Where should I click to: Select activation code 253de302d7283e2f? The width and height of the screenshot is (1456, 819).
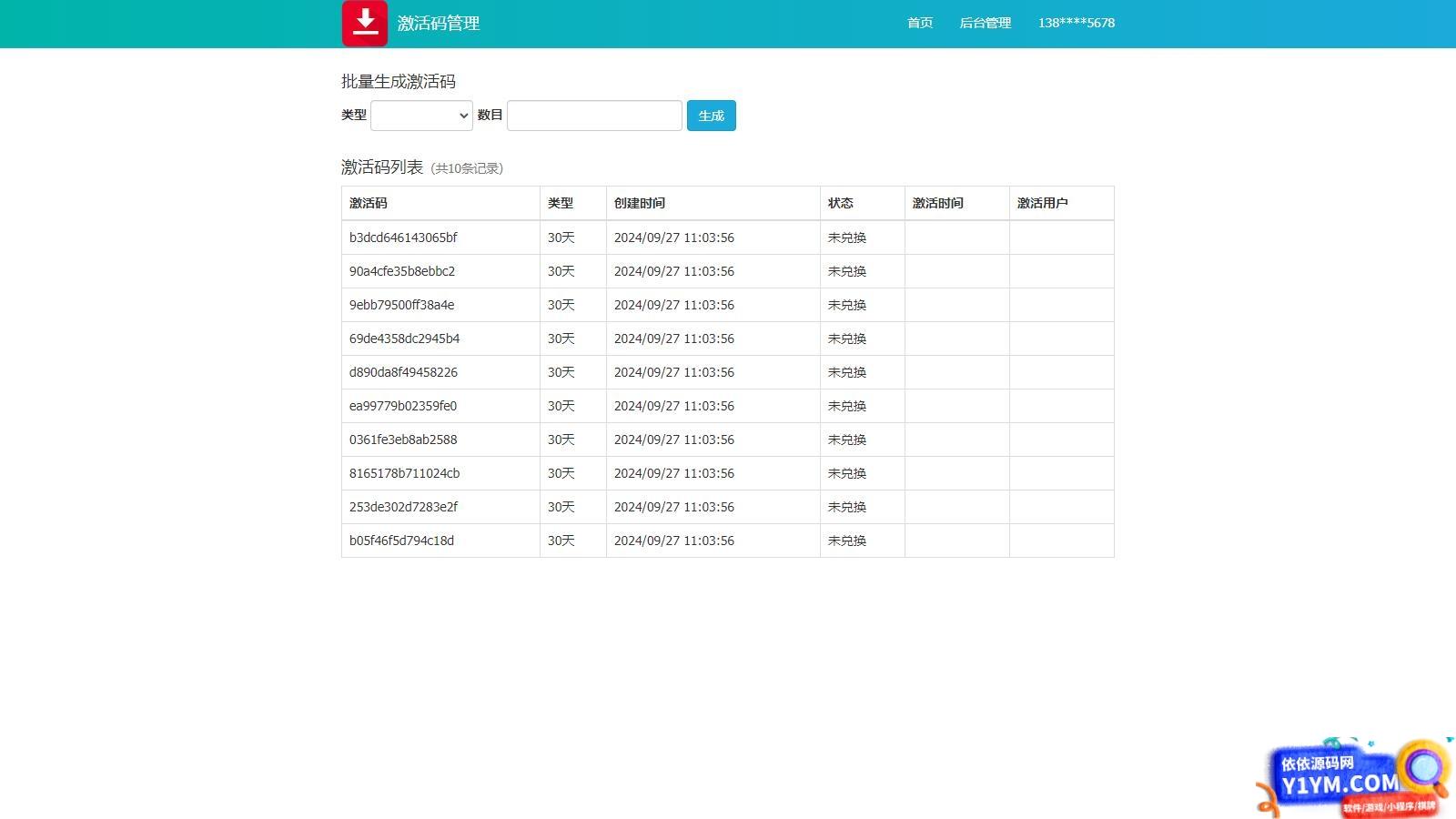(403, 507)
